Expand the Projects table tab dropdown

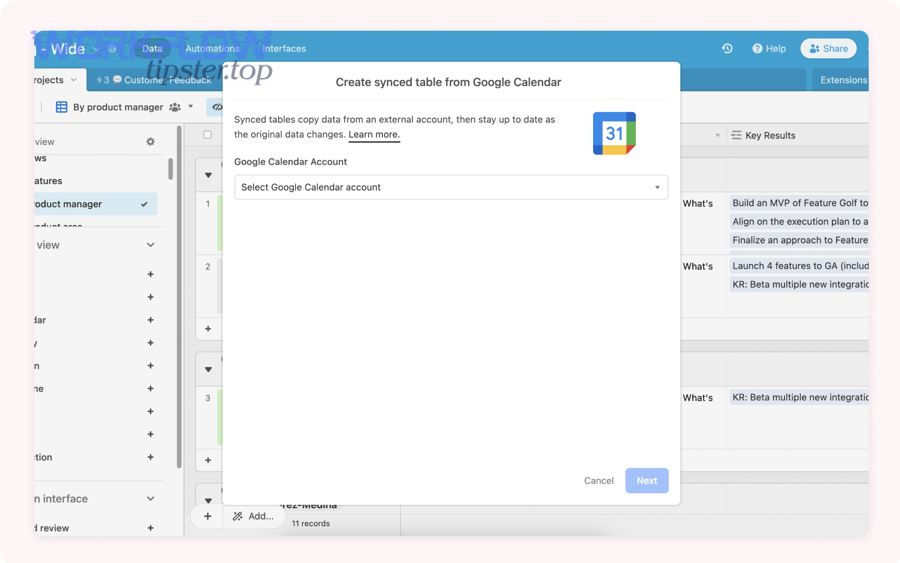[x=73, y=80]
